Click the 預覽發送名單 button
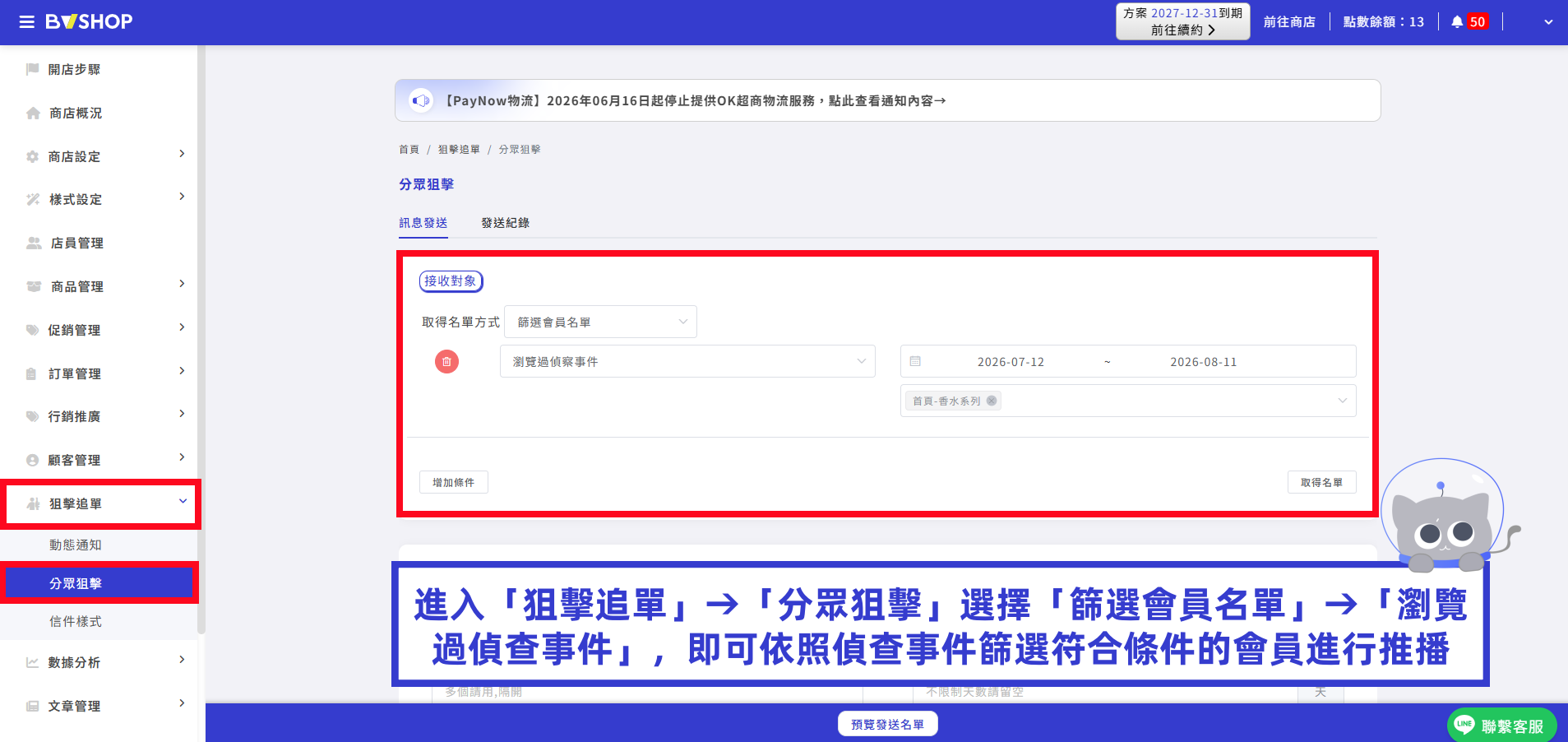 pyautogui.click(x=888, y=724)
